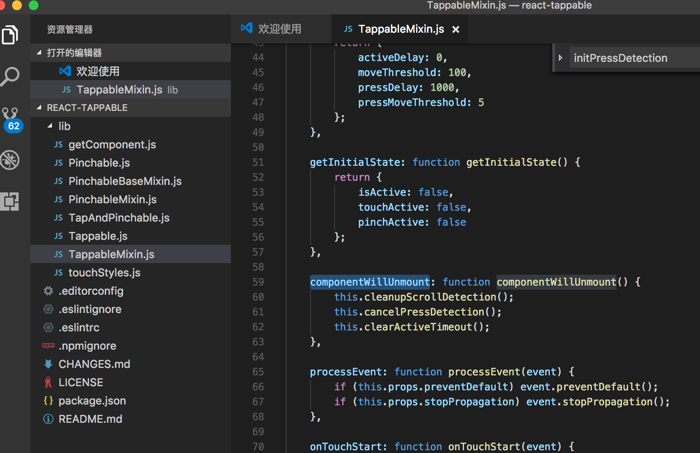The width and height of the screenshot is (700, 453).
Task: Click the VS Code icon on welcome tab
Action: coord(246,28)
